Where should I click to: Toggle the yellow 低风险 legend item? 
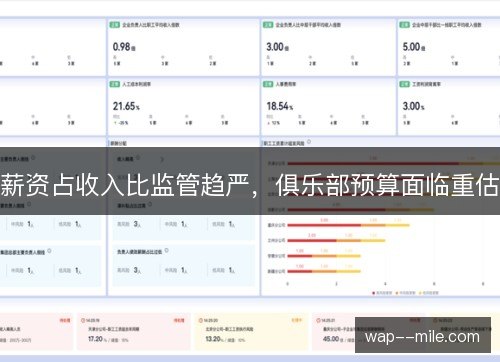click(429, 293)
